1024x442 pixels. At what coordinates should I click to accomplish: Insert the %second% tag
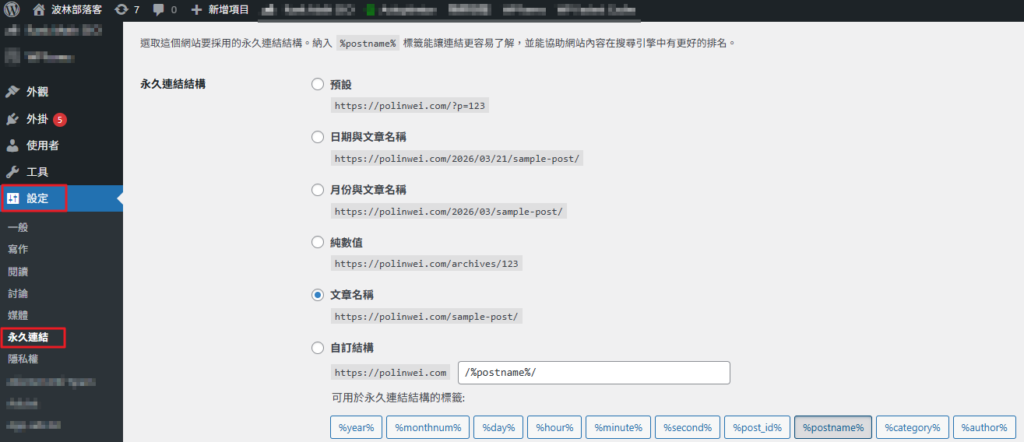coord(688,428)
